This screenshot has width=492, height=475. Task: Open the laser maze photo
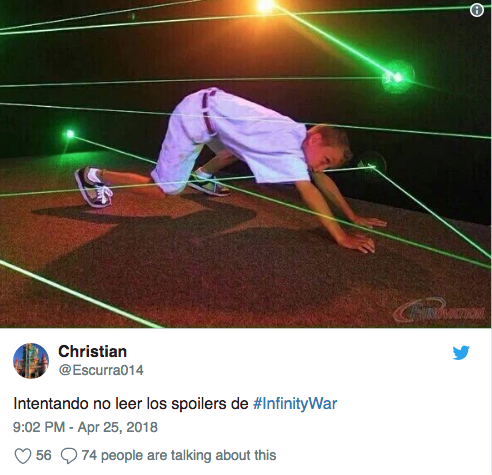(x=246, y=164)
